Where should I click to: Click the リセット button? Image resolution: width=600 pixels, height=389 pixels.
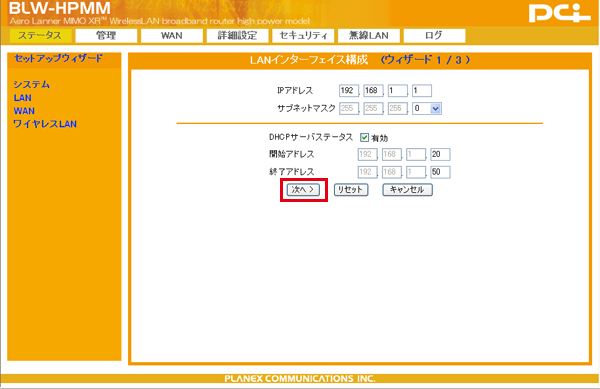tap(351, 190)
